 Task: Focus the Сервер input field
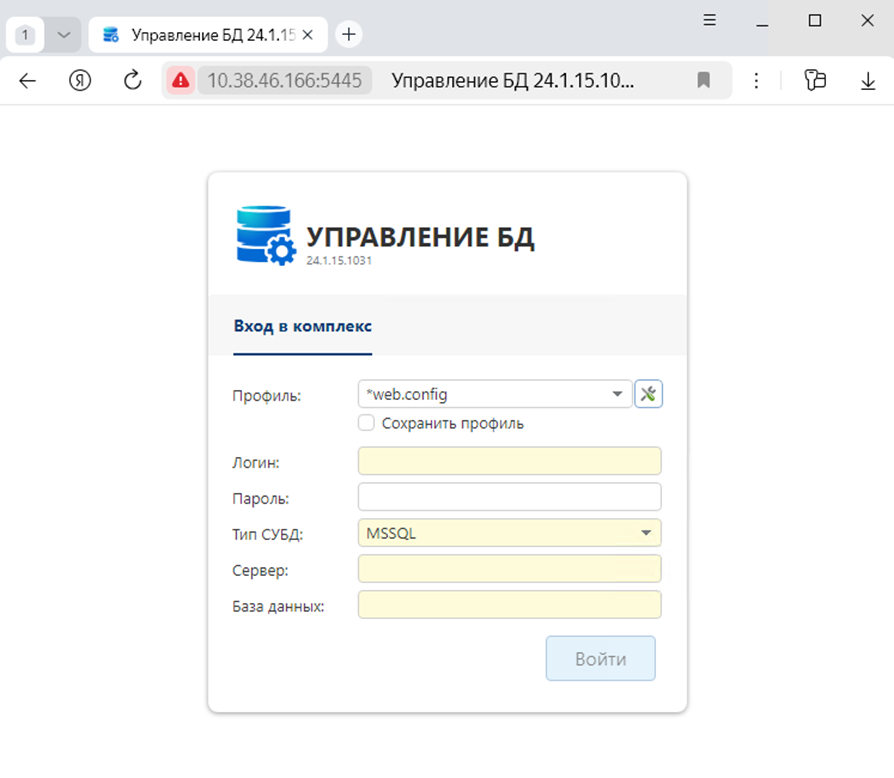[x=509, y=569]
